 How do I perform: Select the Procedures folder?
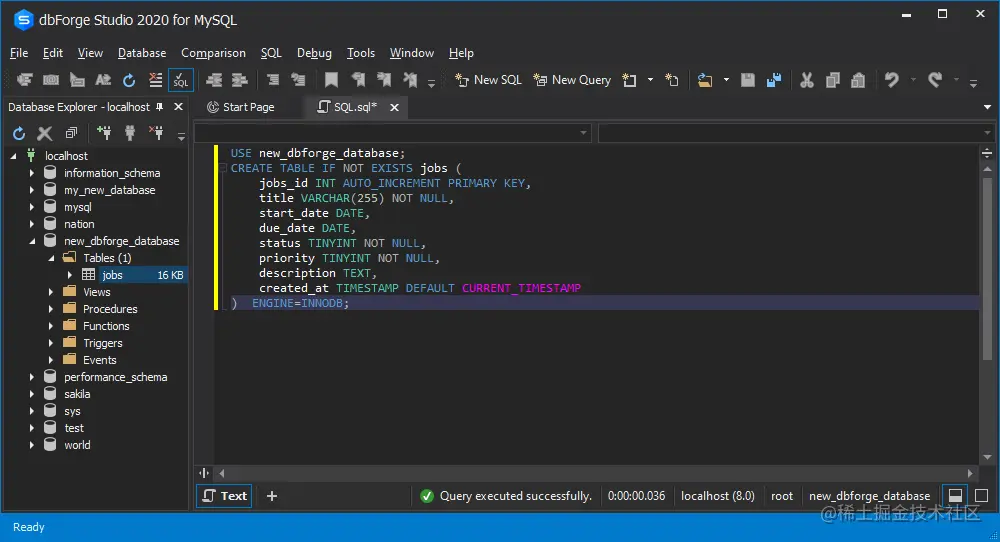pos(110,309)
